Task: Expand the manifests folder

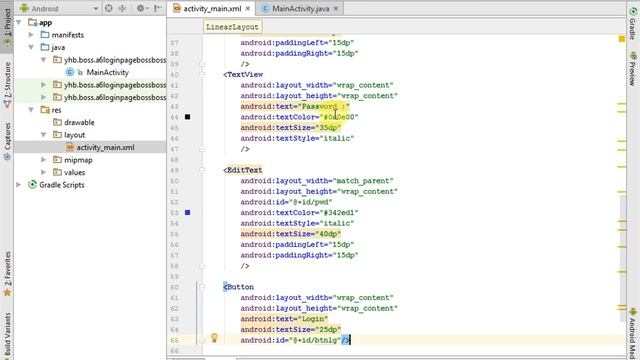Action: tap(31, 35)
